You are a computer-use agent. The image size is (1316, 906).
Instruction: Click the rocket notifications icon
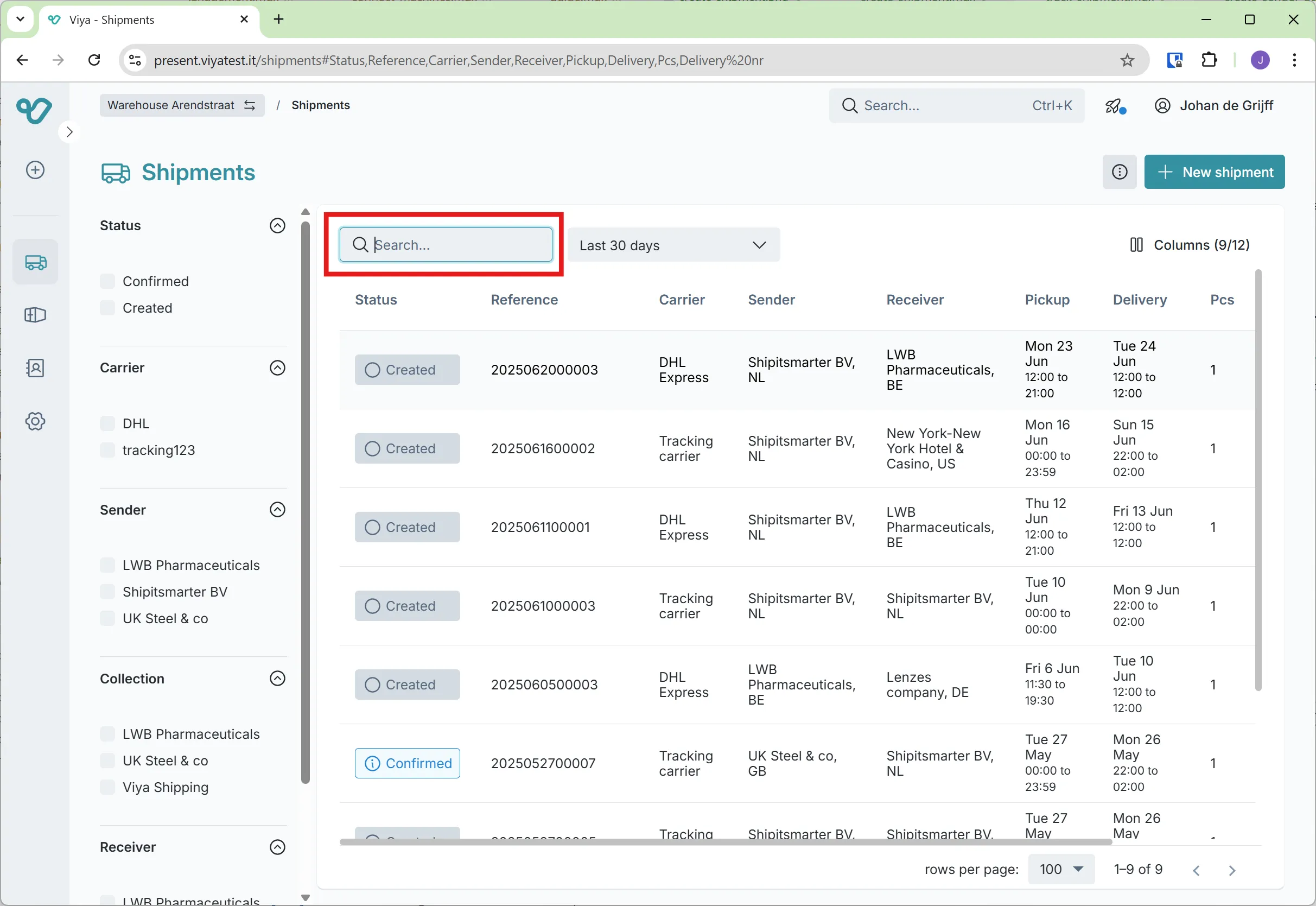point(1115,106)
